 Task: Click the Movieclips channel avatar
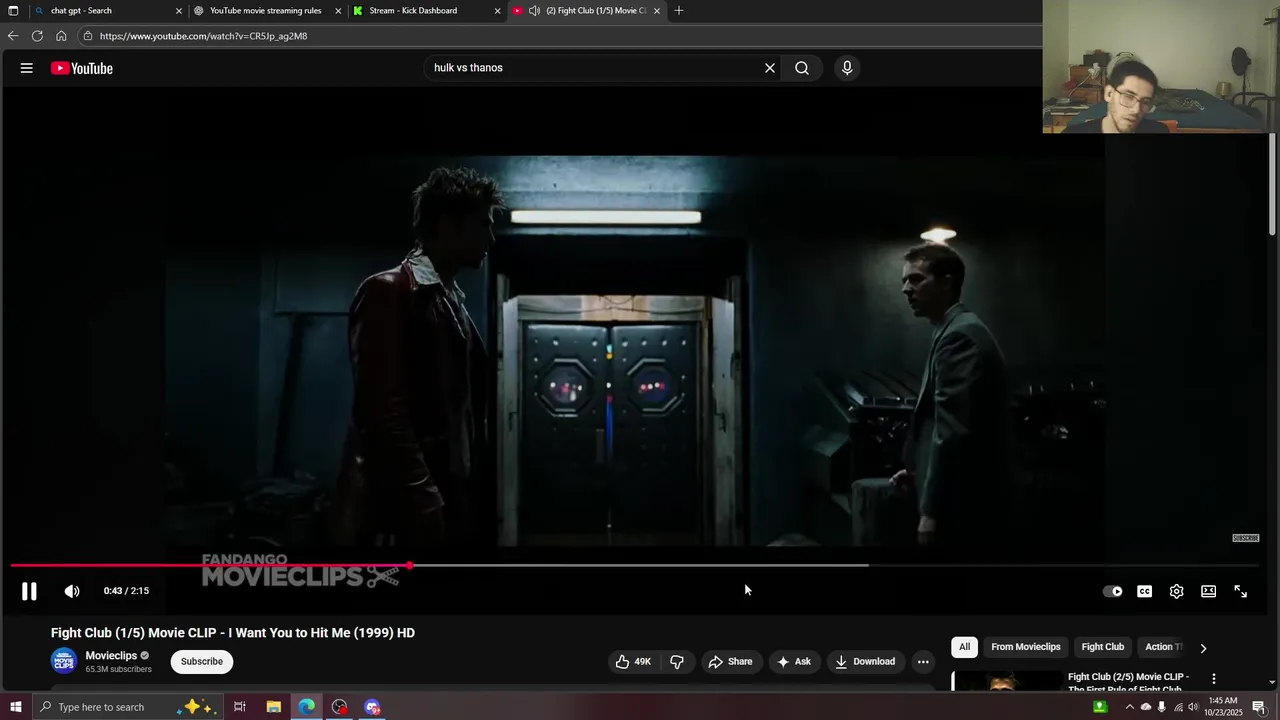pyautogui.click(x=64, y=661)
